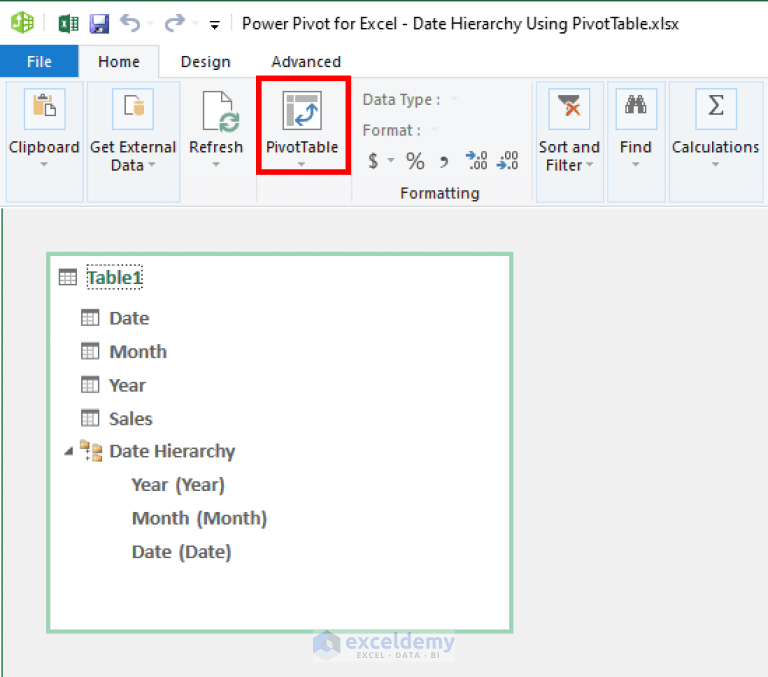Select Month (Month) hierarchy level
The height and width of the screenshot is (677, 768).
pyautogui.click(x=199, y=518)
